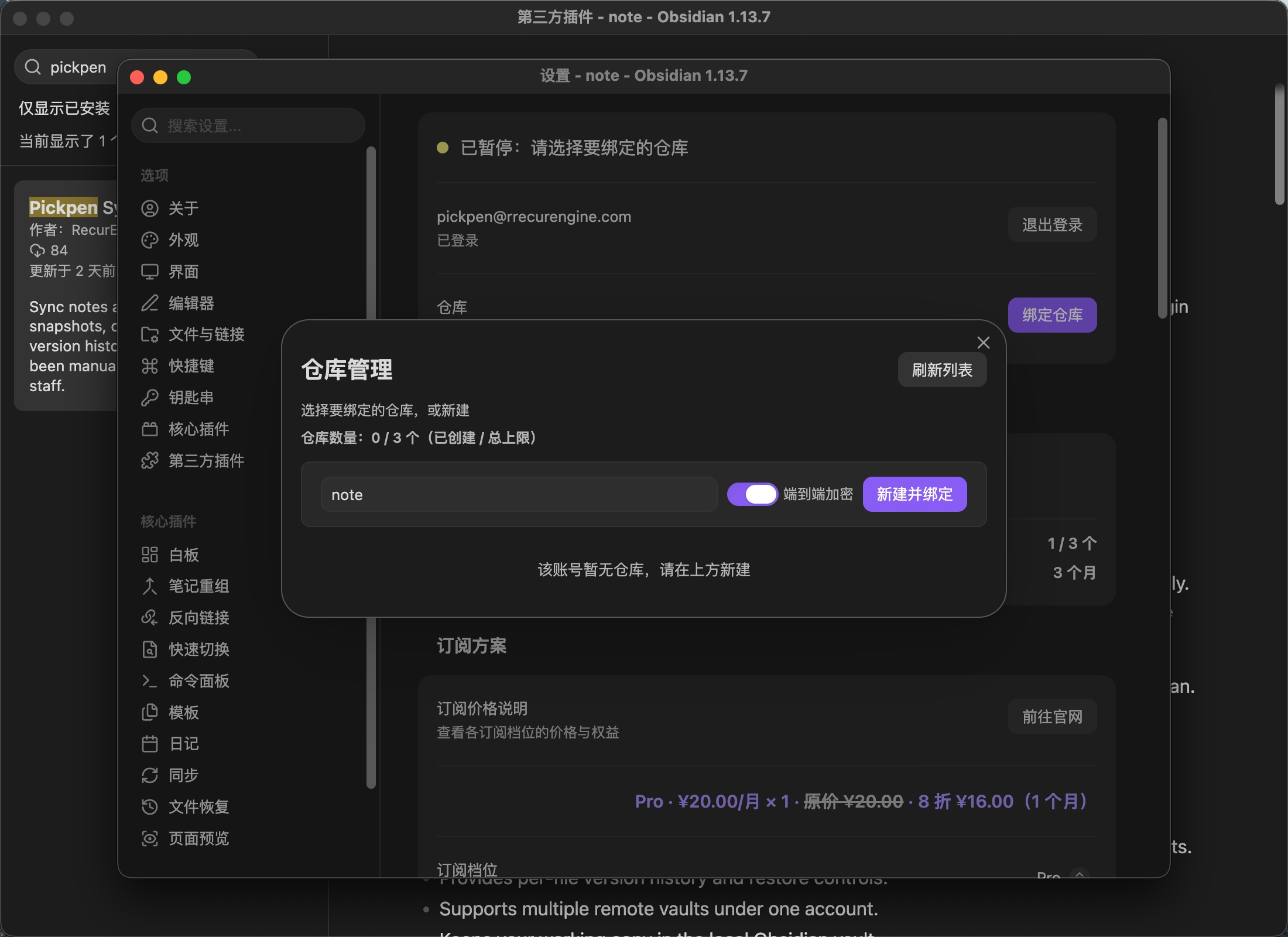Click the pickpen@rrecurengine.com account text
The image size is (1288, 937).
click(x=534, y=217)
